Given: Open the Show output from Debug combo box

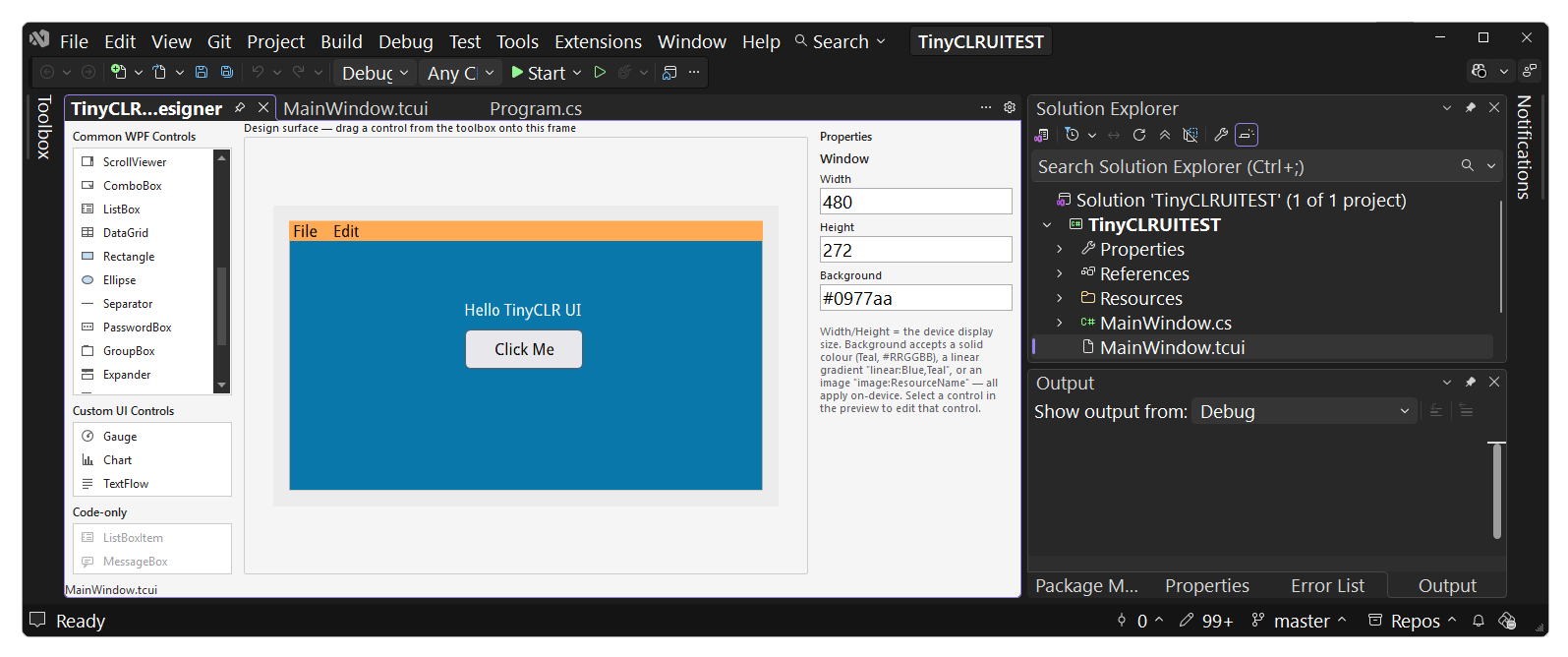Looking at the screenshot, I should coord(1305,411).
